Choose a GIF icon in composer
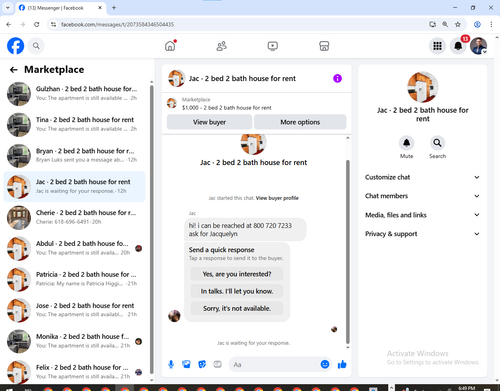Viewport: 500px width, 391px height. [x=217, y=364]
